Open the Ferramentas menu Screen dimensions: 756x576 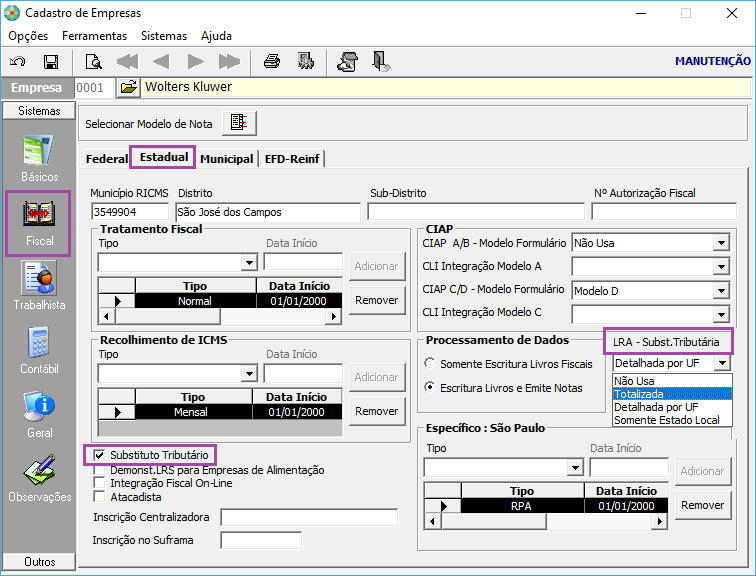pos(94,35)
